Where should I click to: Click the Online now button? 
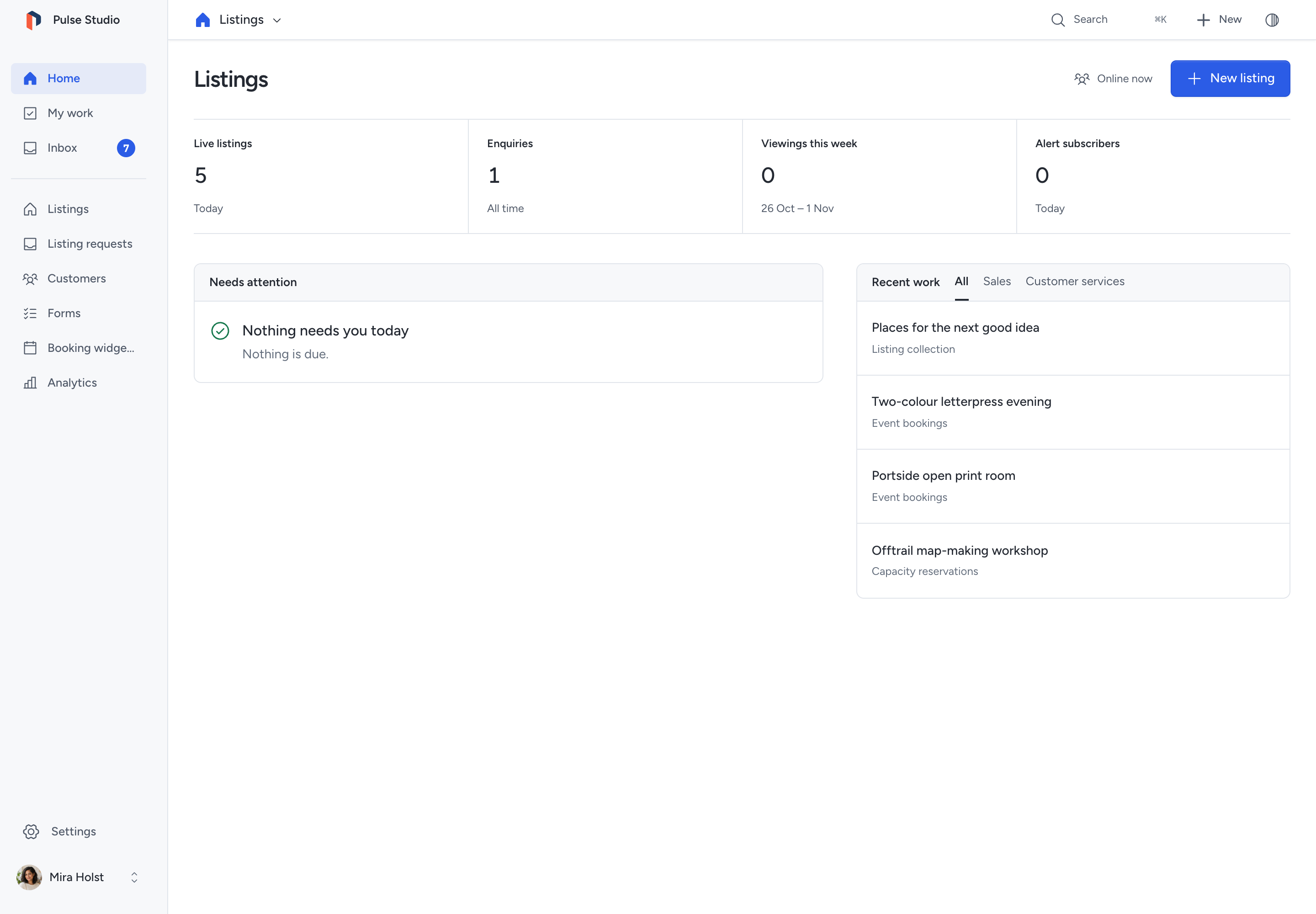pos(1113,79)
